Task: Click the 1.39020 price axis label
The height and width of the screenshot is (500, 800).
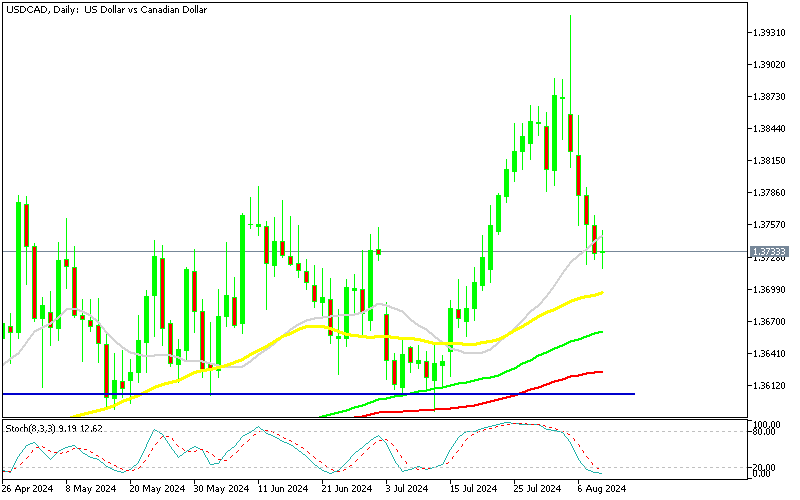Action: point(769,65)
